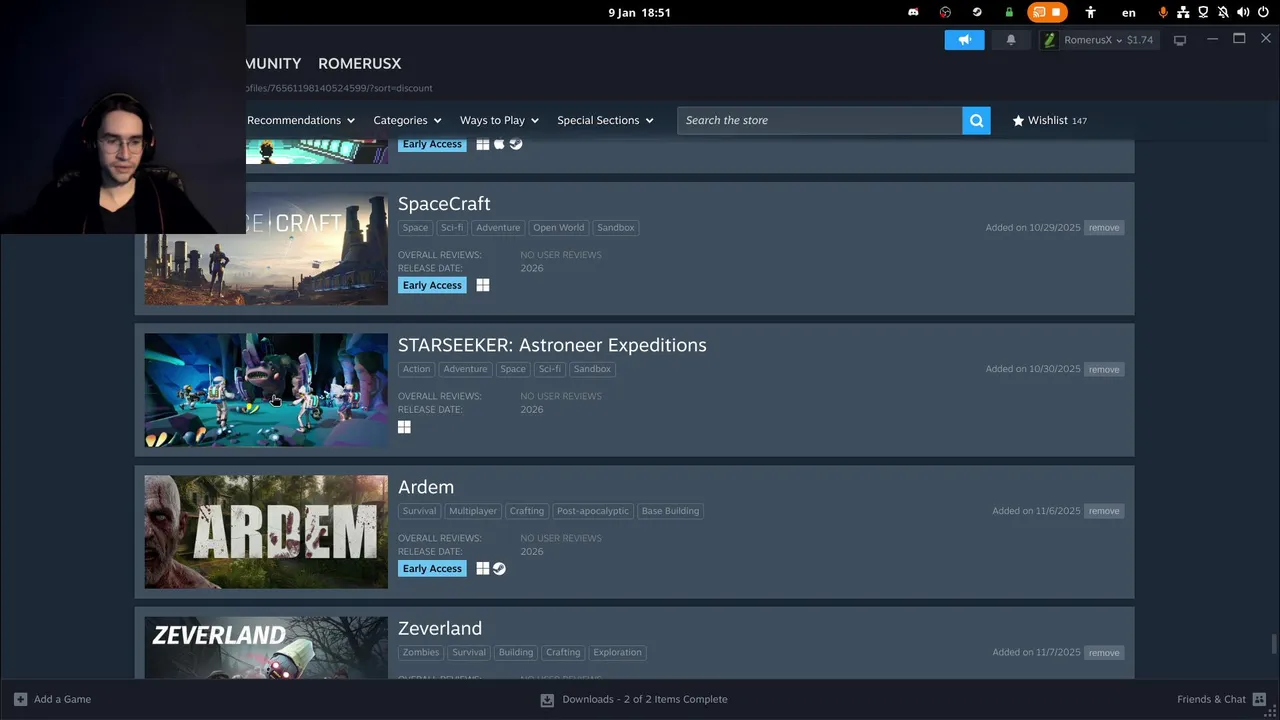Click the Early Access label on Ardem
The width and height of the screenshot is (1280, 720).
pyautogui.click(x=432, y=568)
